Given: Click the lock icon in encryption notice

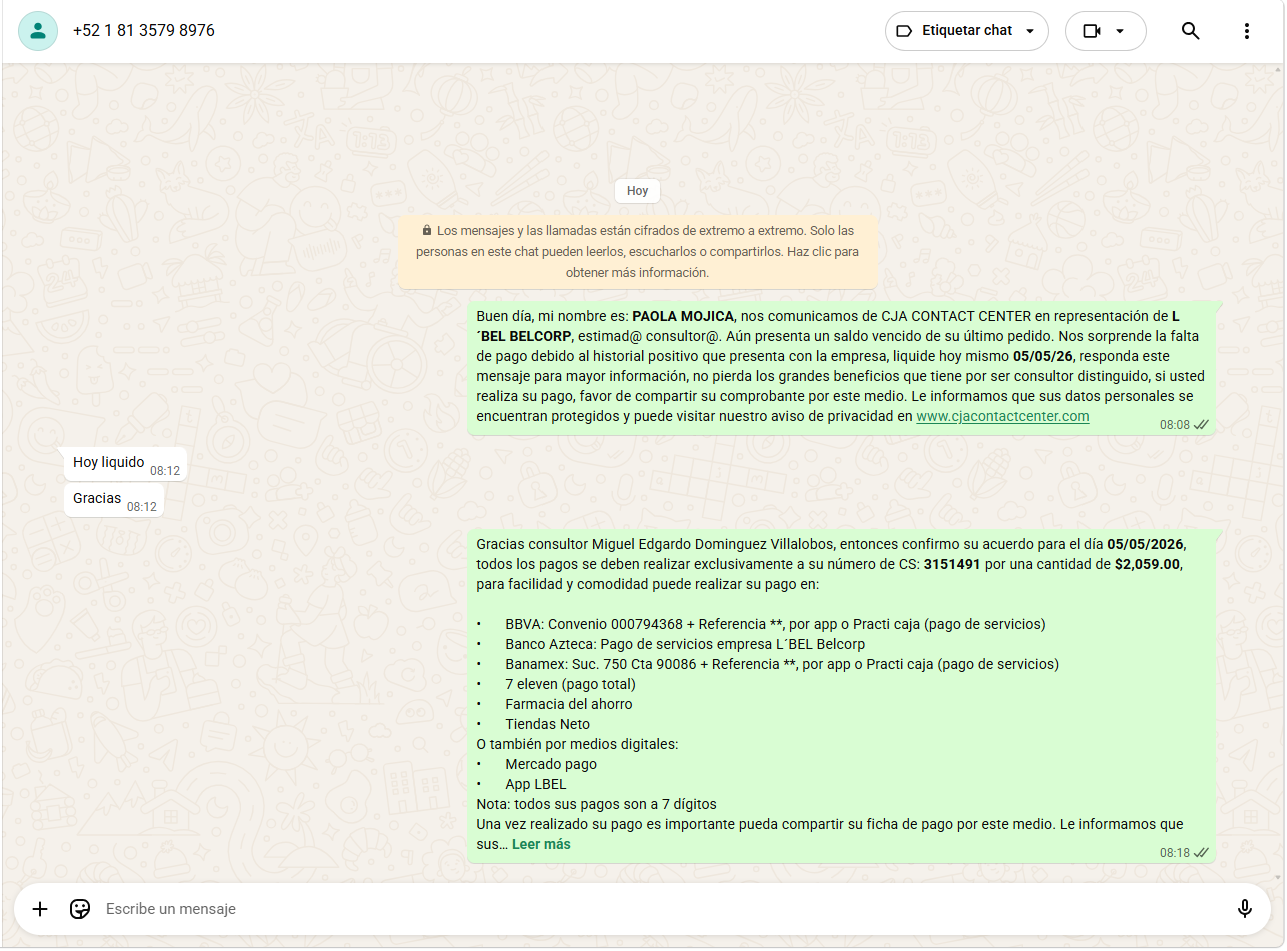Looking at the screenshot, I should coord(427,230).
